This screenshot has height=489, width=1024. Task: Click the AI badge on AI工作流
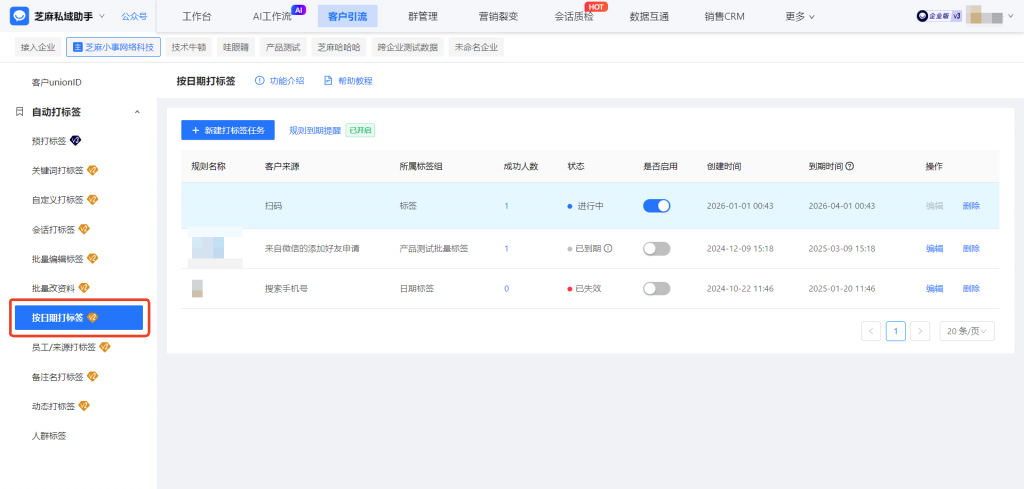coord(298,10)
